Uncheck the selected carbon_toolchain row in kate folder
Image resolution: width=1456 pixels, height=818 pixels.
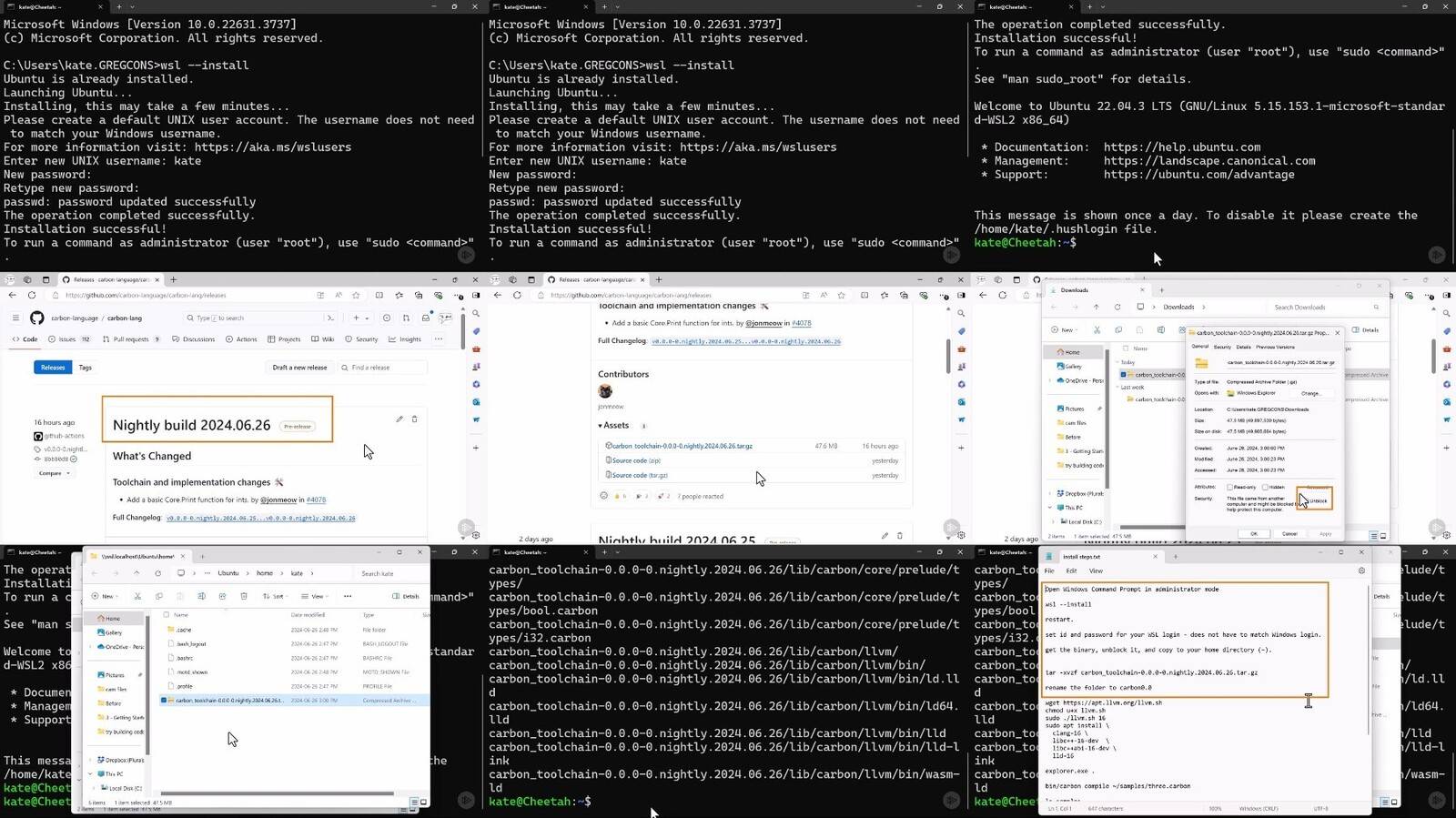pos(163,700)
